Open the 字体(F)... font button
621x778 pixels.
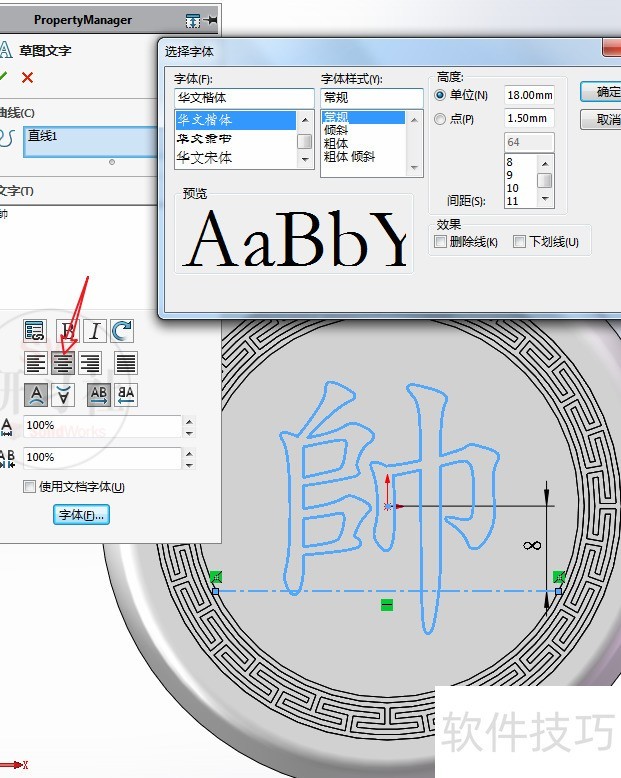[81, 515]
